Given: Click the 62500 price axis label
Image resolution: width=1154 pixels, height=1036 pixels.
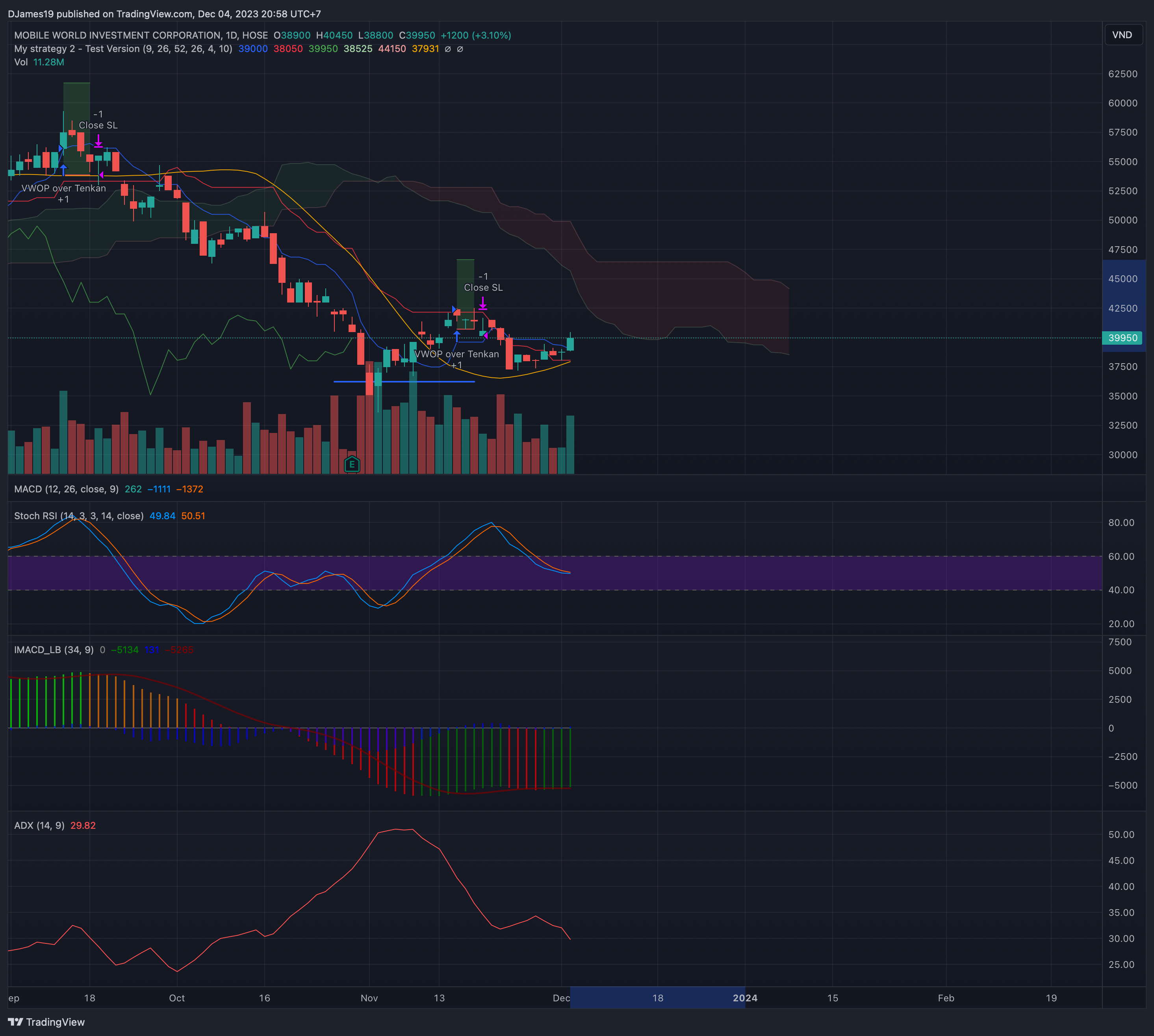Looking at the screenshot, I should pyautogui.click(x=1123, y=74).
